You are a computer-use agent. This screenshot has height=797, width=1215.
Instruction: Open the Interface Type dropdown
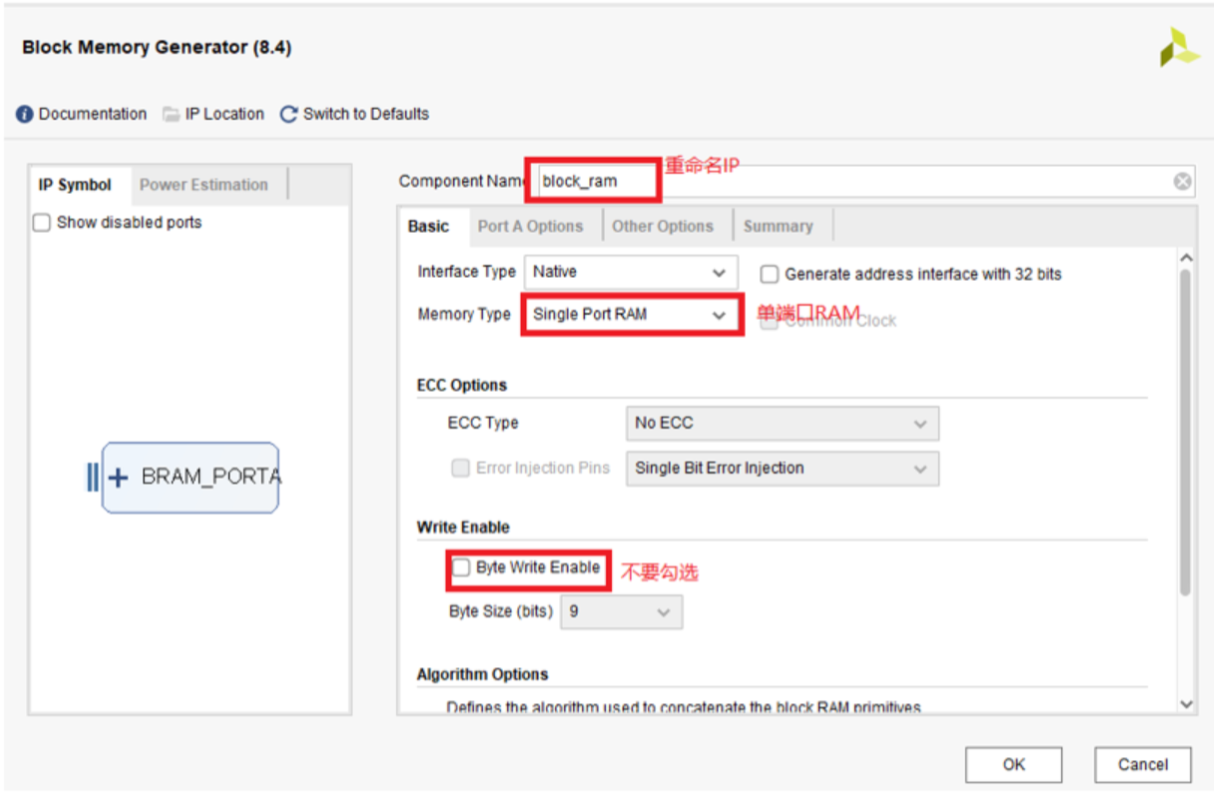(x=630, y=272)
